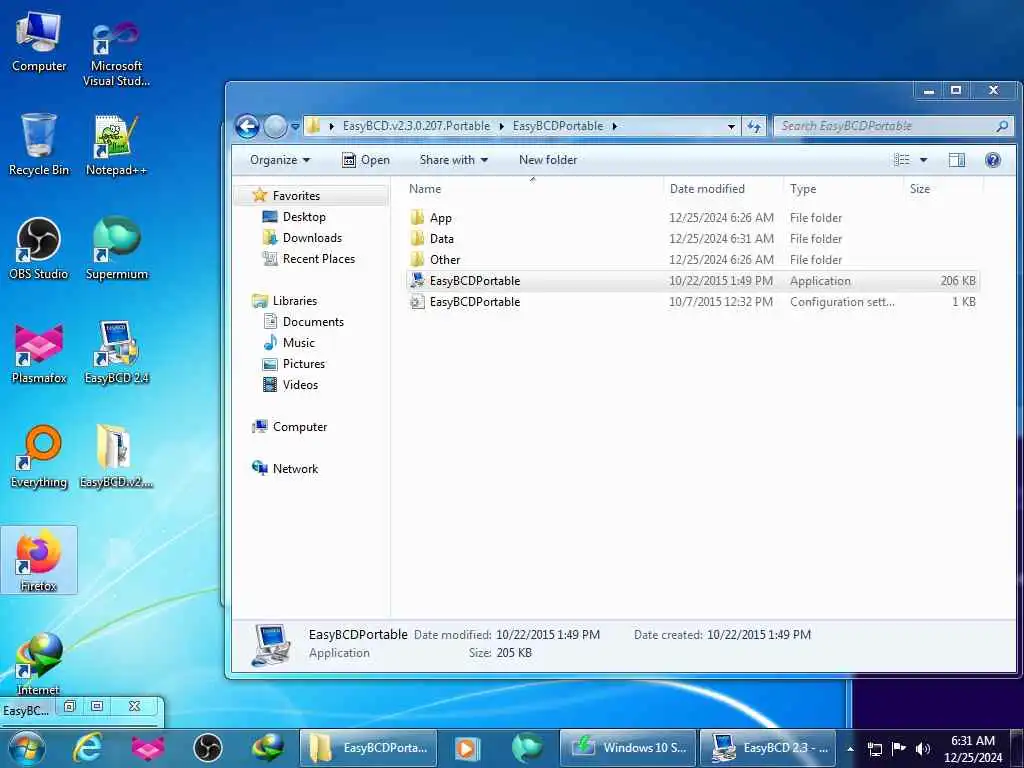Select the Notepad++ desktop shortcut
Viewport: 1024px width, 768px height.
tap(116, 145)
